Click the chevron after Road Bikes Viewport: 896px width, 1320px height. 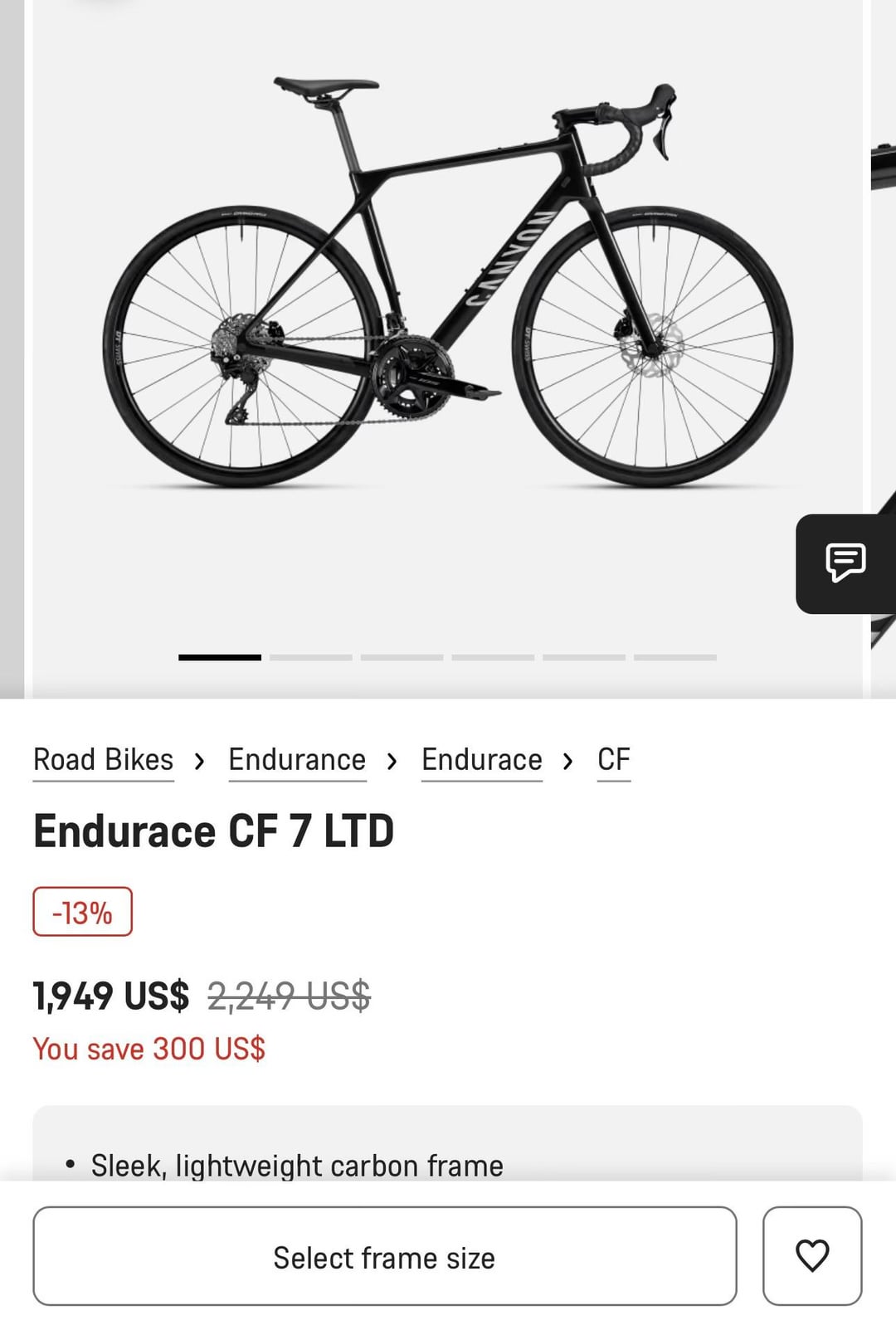[199, 761]
